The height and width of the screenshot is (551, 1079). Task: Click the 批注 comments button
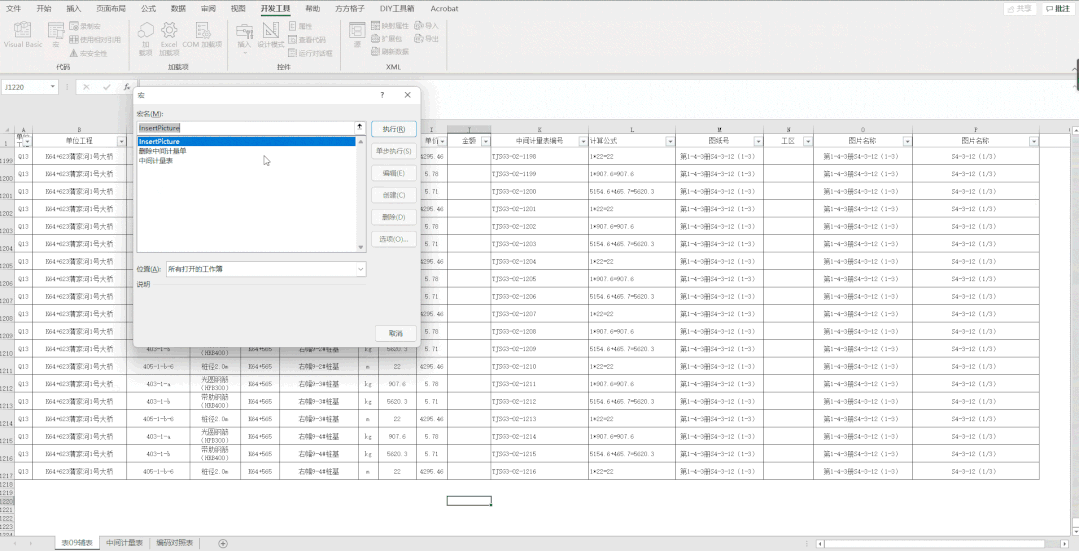[1060, 9]
